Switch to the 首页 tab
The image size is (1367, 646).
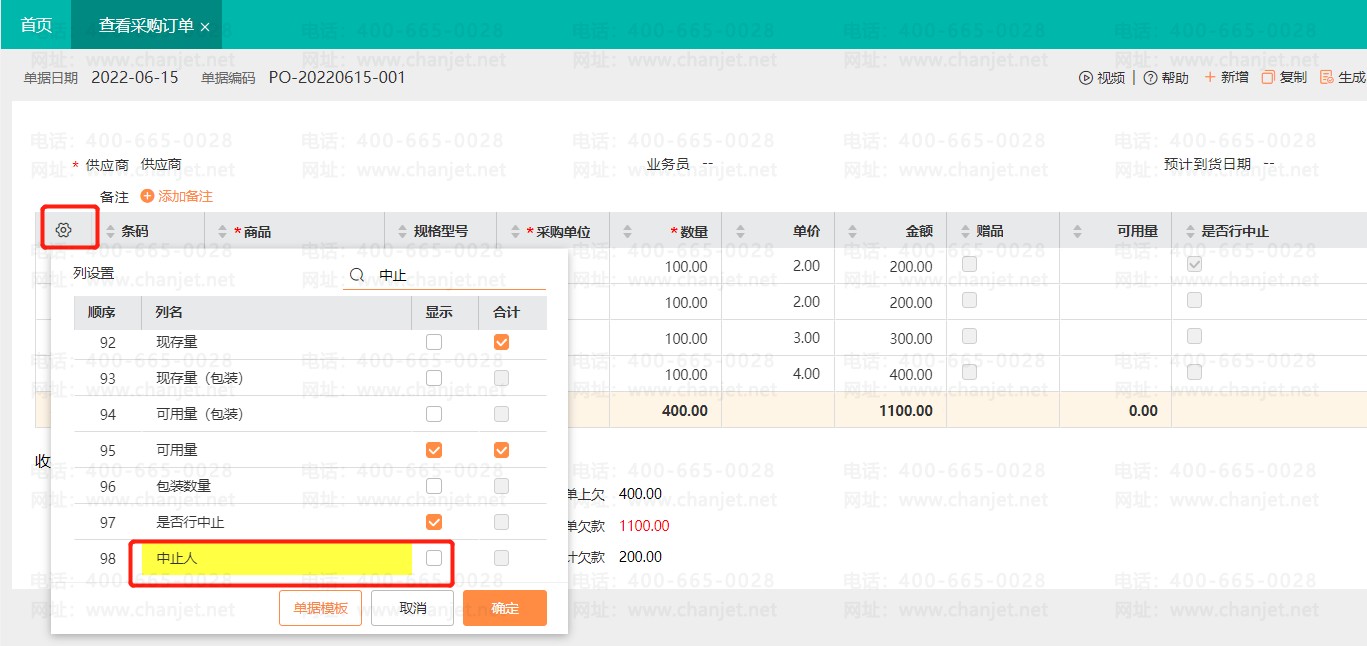pyautogui.click(x=36, y=25)
